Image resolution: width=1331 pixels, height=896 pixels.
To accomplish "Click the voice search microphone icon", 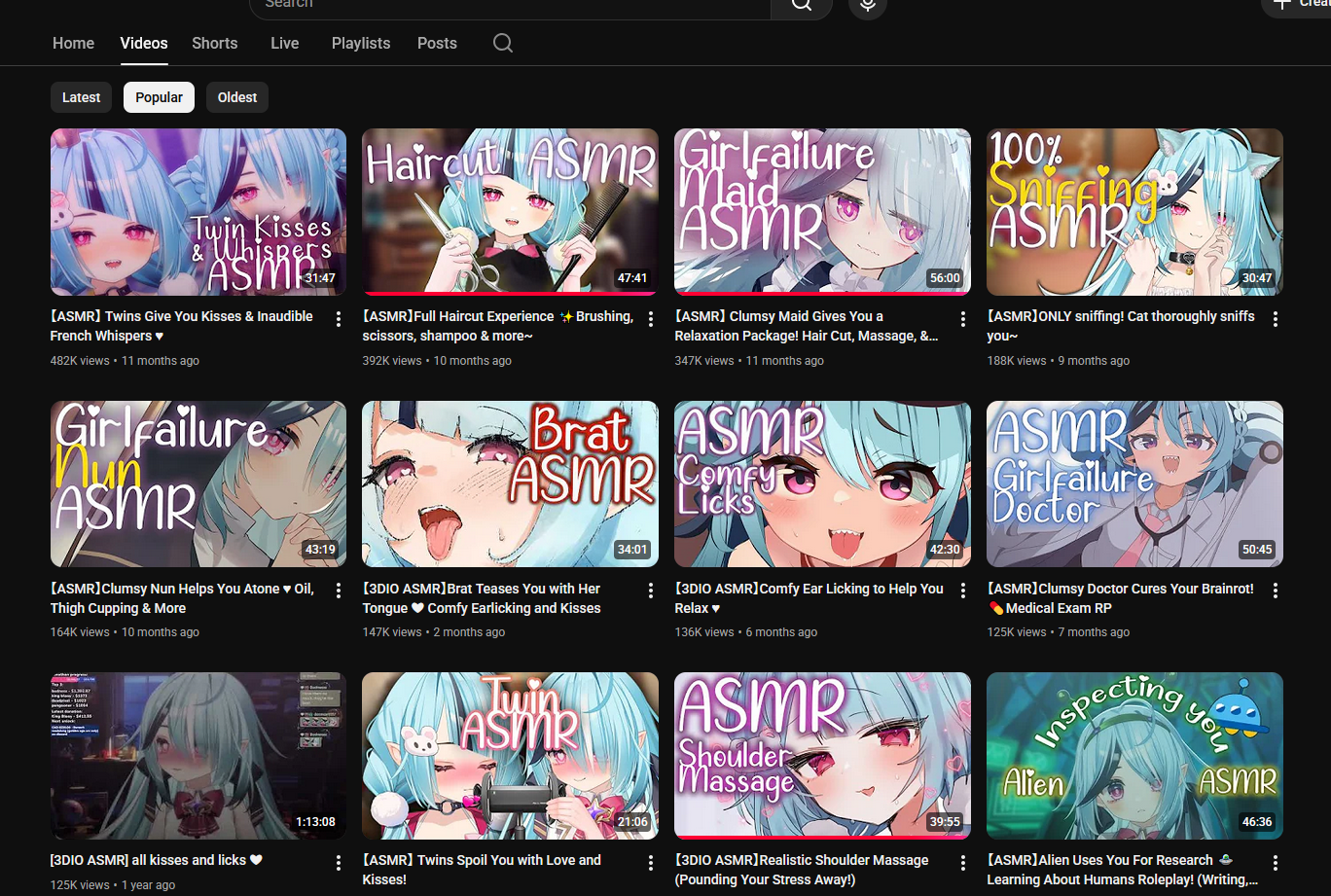I will pos(867,6).
